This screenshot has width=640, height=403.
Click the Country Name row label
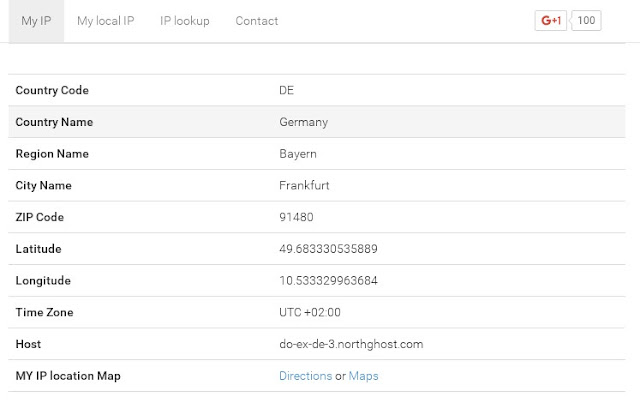pyautogui.click(x=55, y=123)
